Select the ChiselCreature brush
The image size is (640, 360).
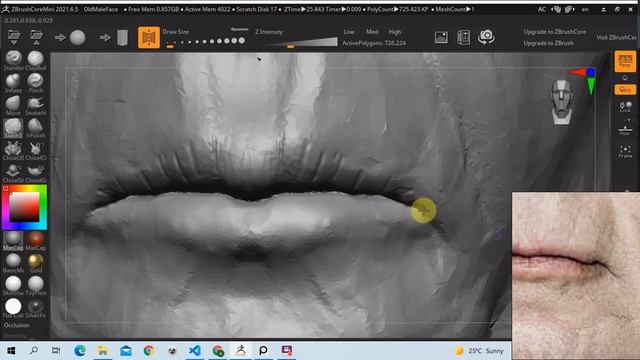(x=36, y=151)
